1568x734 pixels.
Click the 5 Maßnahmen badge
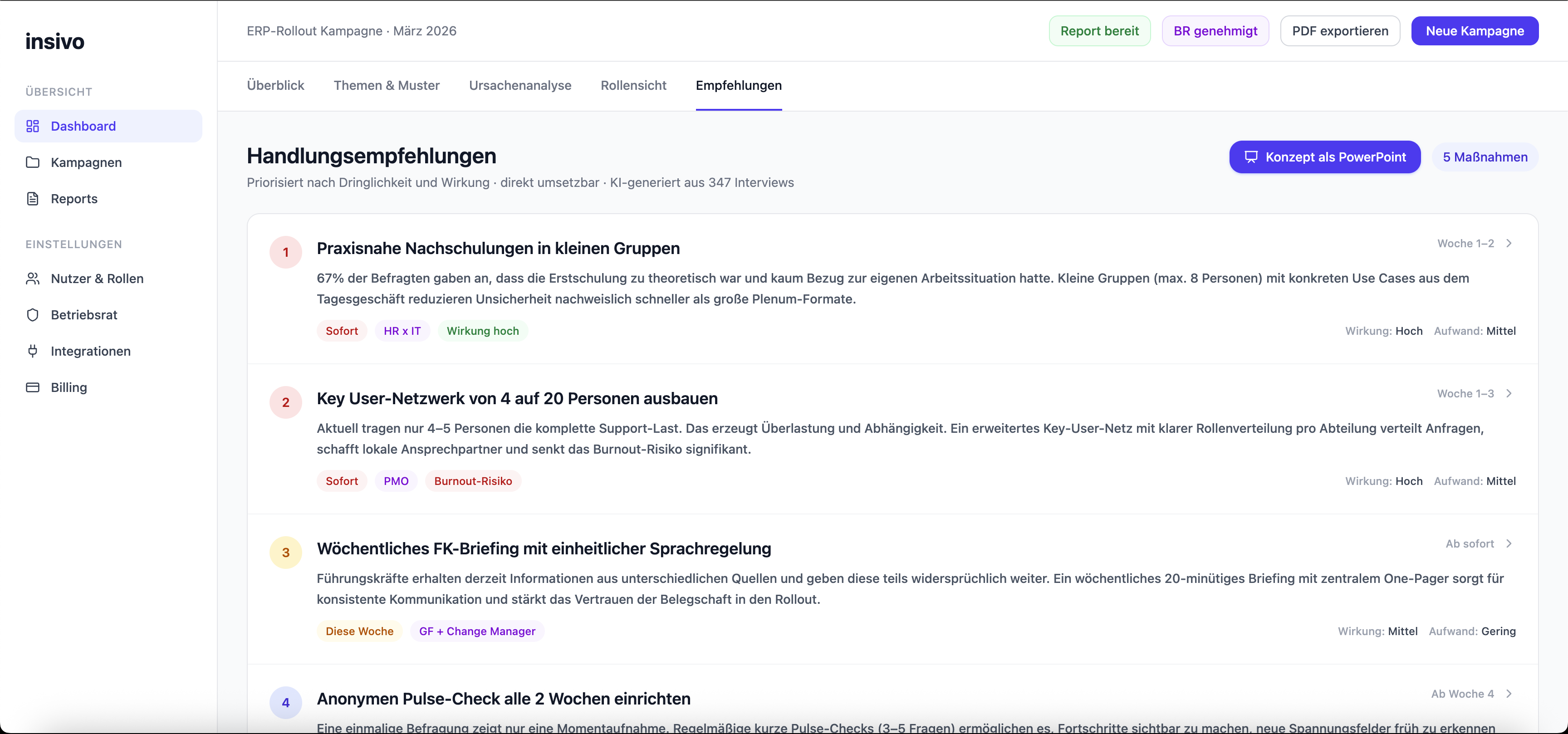1485,157
